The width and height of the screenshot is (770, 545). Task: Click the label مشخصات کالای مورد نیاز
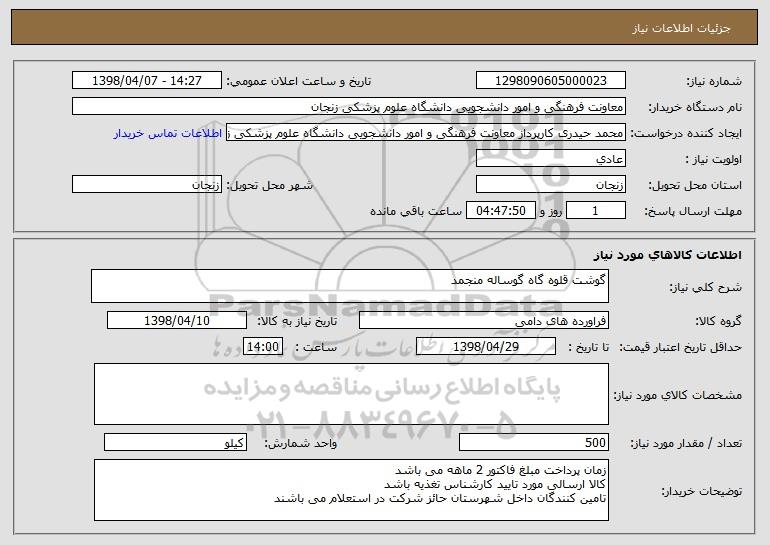pyautogui.click(x=678, y=395)
